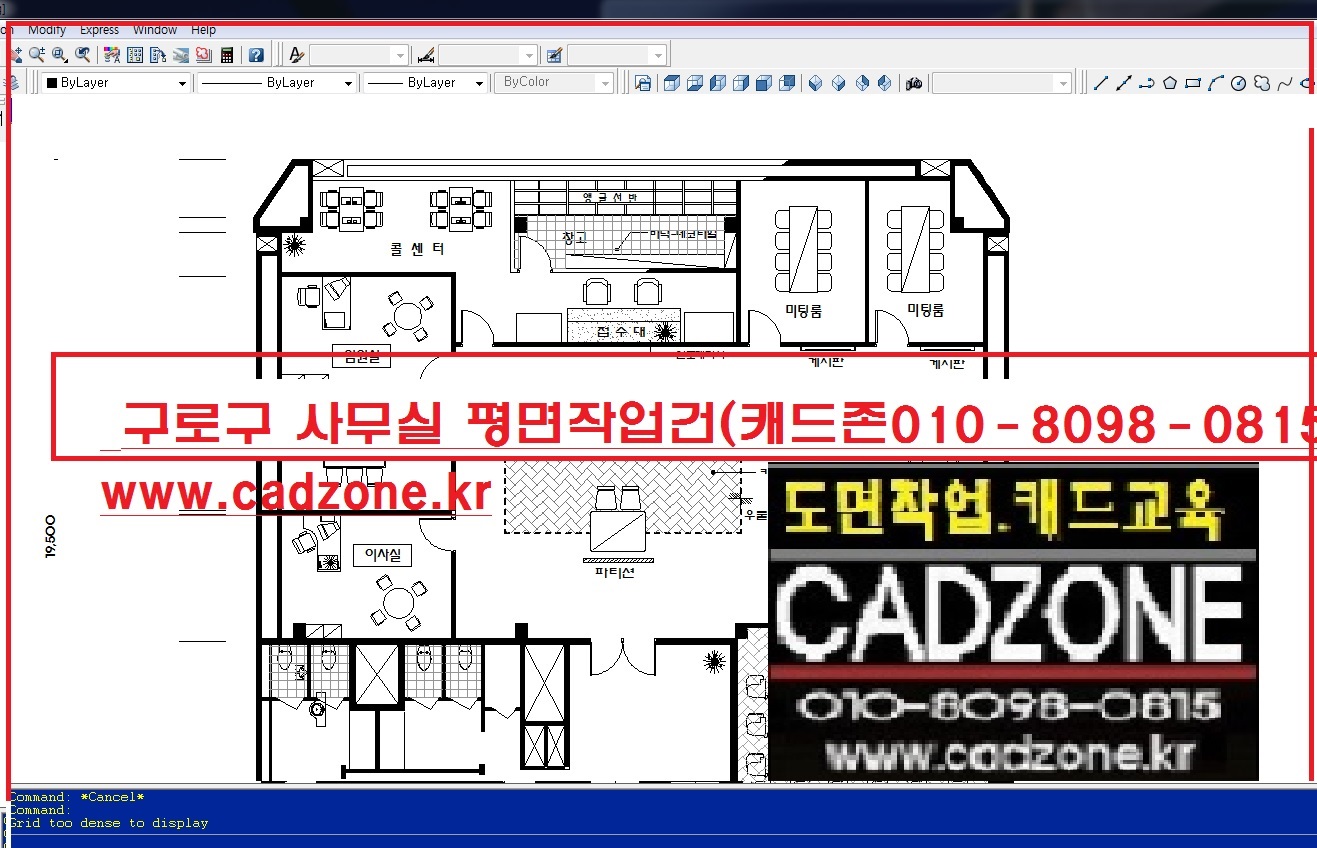Image resolution: width=1317 pixels, height=848 pixels.
Task: Expand the view selection dropdown
Action: pos(1063,83)
